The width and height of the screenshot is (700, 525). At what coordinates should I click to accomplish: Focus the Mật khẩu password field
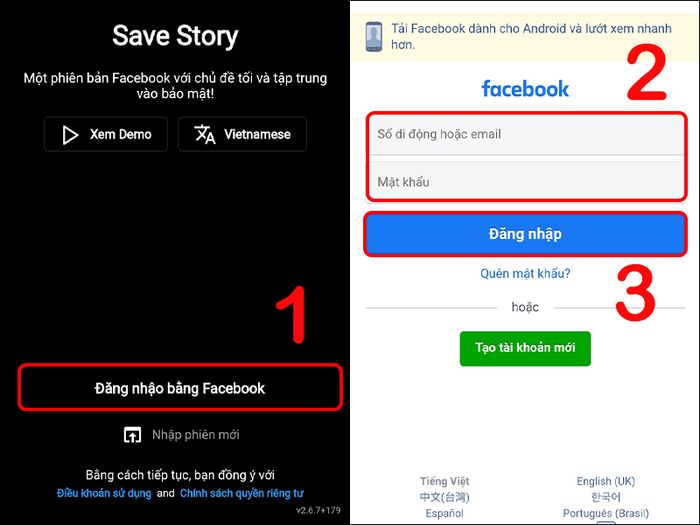(x=526, y=181)
